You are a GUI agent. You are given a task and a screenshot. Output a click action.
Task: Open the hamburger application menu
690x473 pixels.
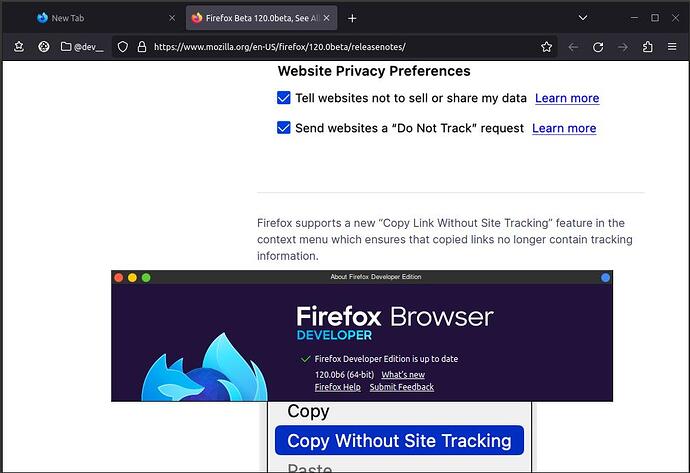672,47
